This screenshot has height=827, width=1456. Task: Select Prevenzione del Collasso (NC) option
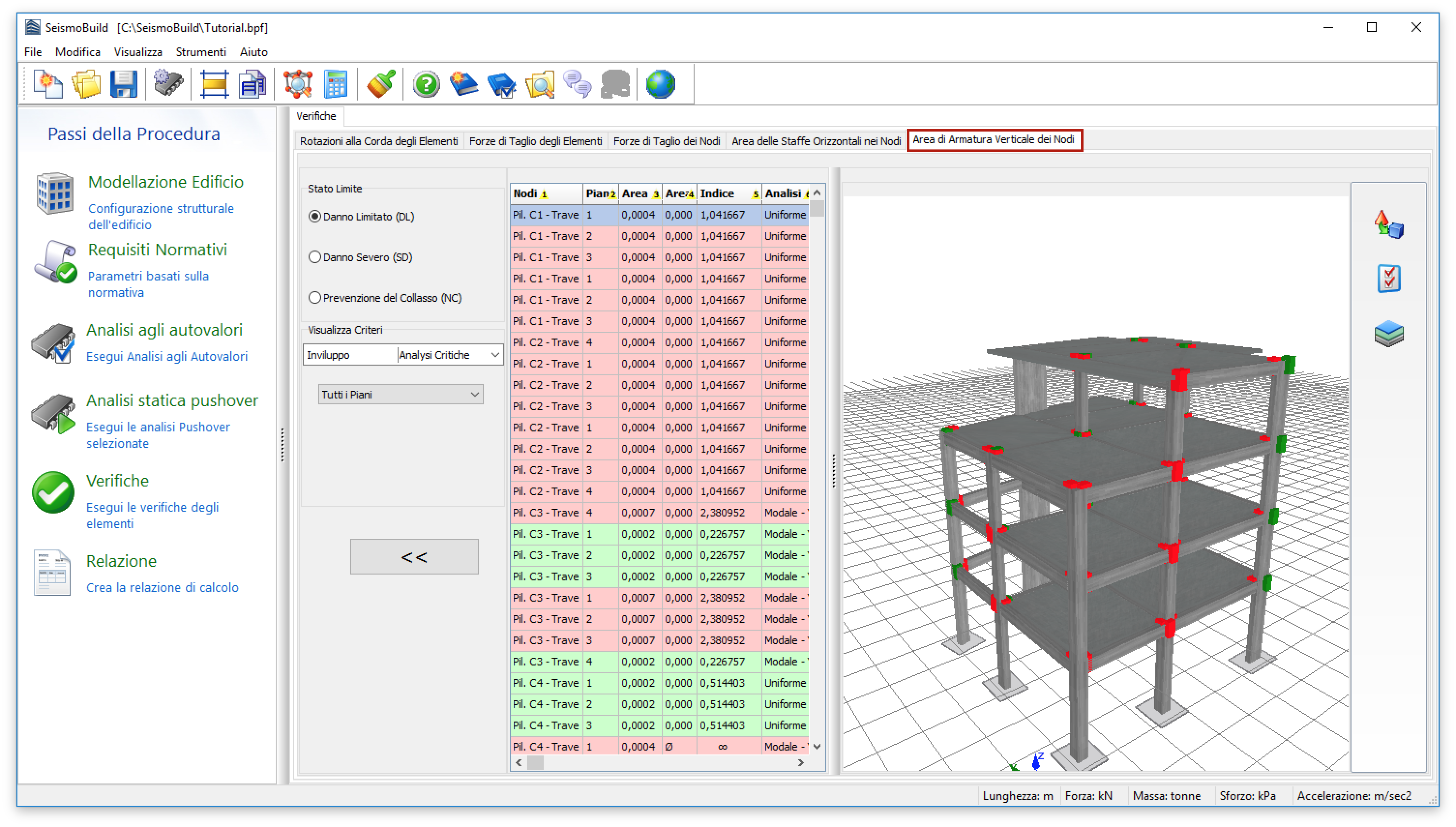tap(315, 297)
